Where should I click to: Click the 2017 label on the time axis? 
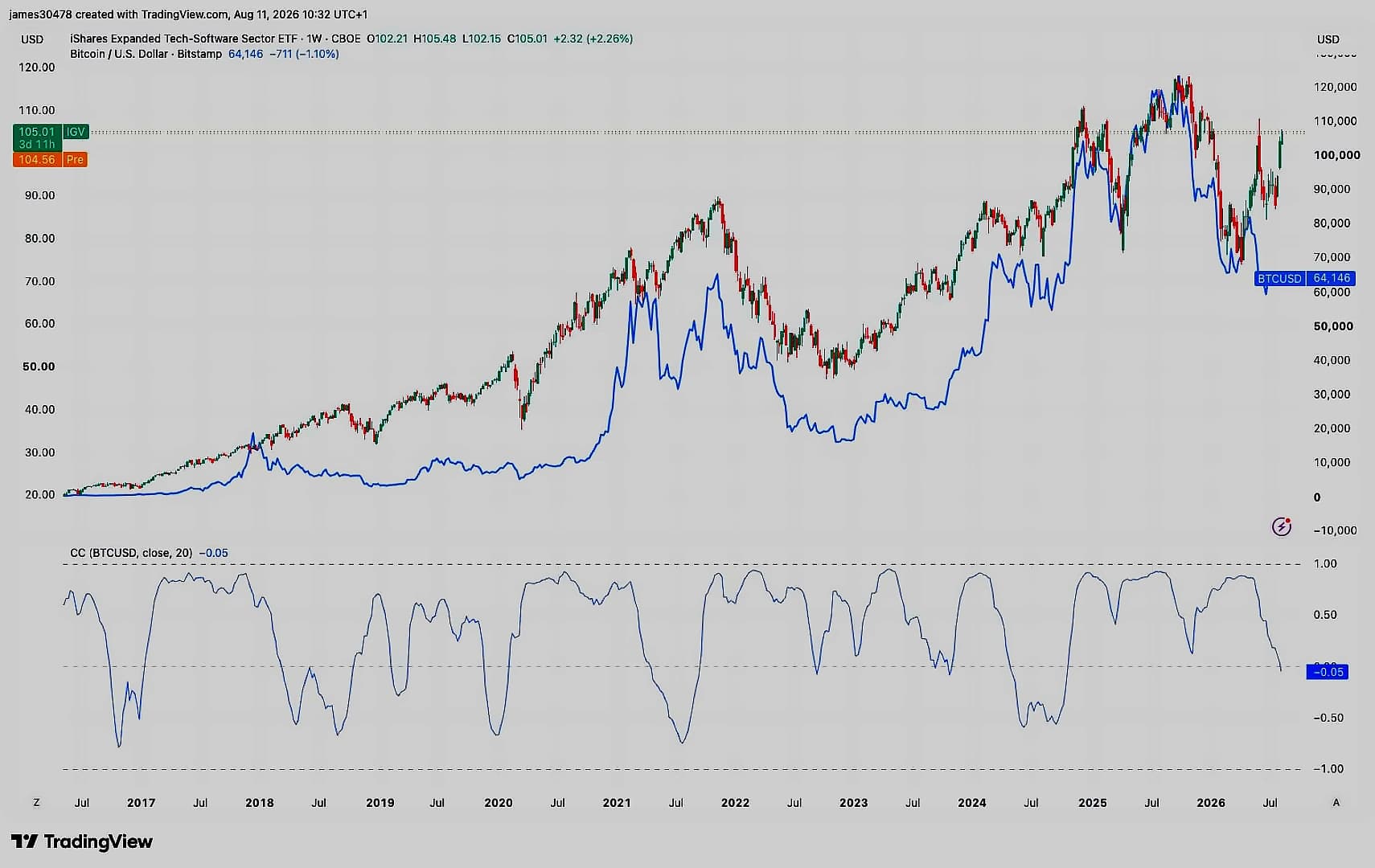pos(142,803)
